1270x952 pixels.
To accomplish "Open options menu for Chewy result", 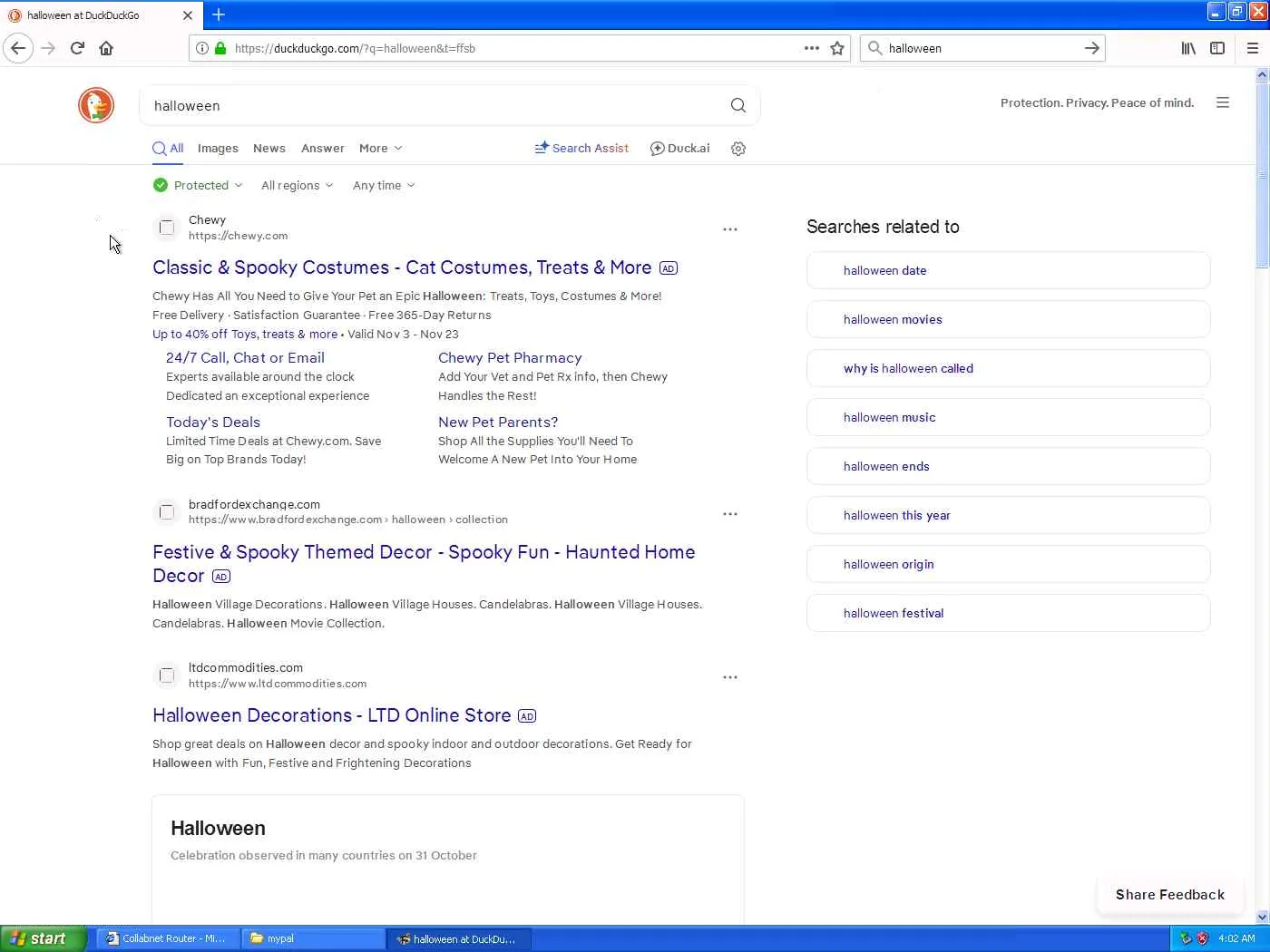I will point(730,229).
